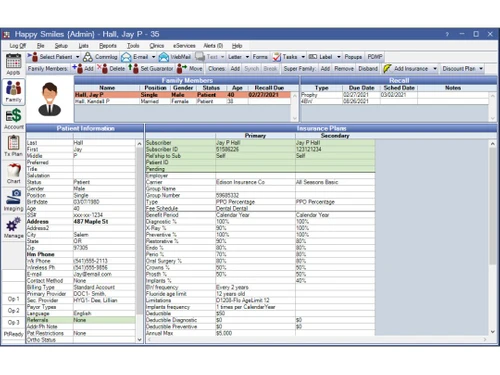The image size is (500, 375).
Task: Open the Tools menu
Action: point(133,46)
